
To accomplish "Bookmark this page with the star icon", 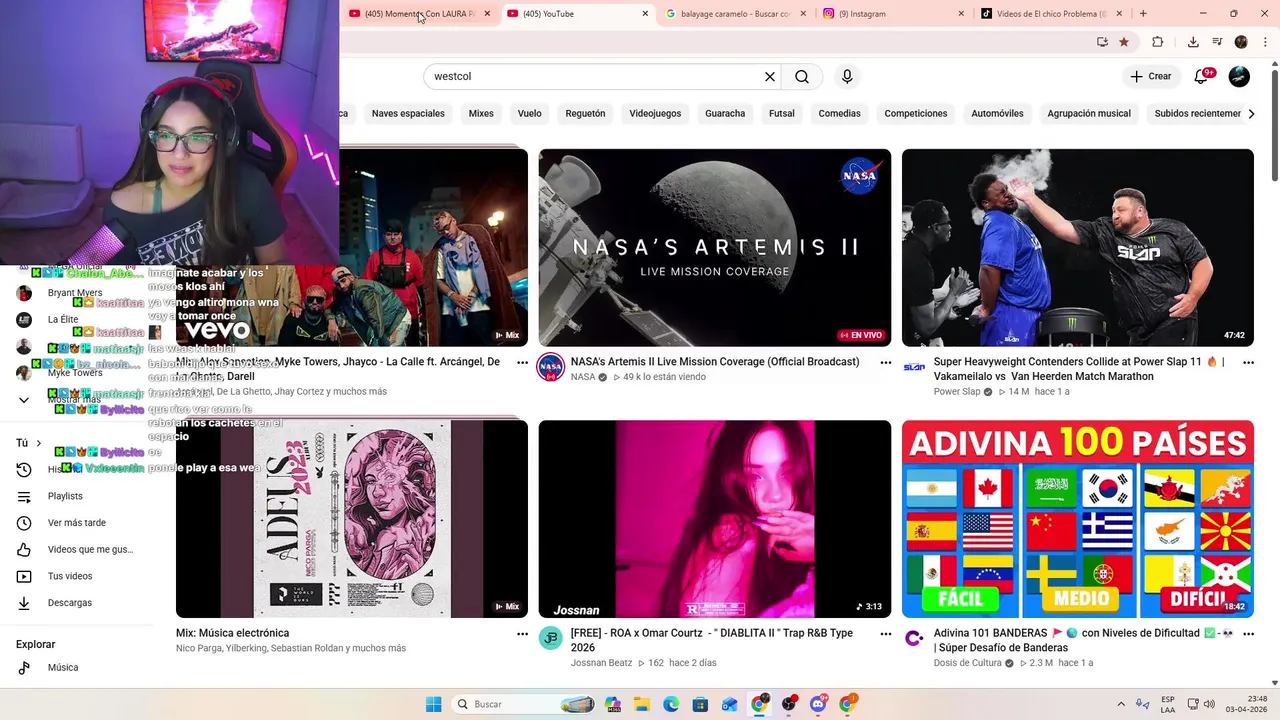I will 1124,42.
